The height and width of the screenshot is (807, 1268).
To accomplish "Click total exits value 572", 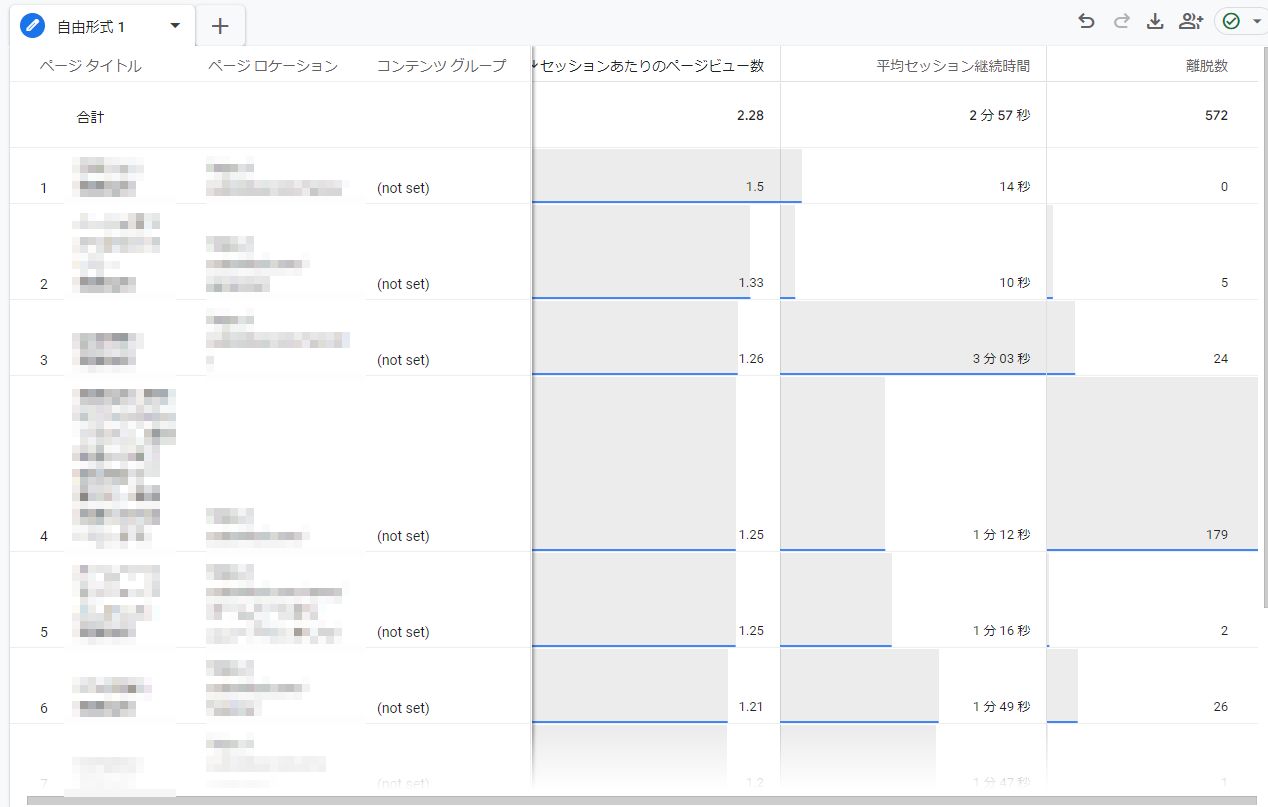I will (1216, 115).
